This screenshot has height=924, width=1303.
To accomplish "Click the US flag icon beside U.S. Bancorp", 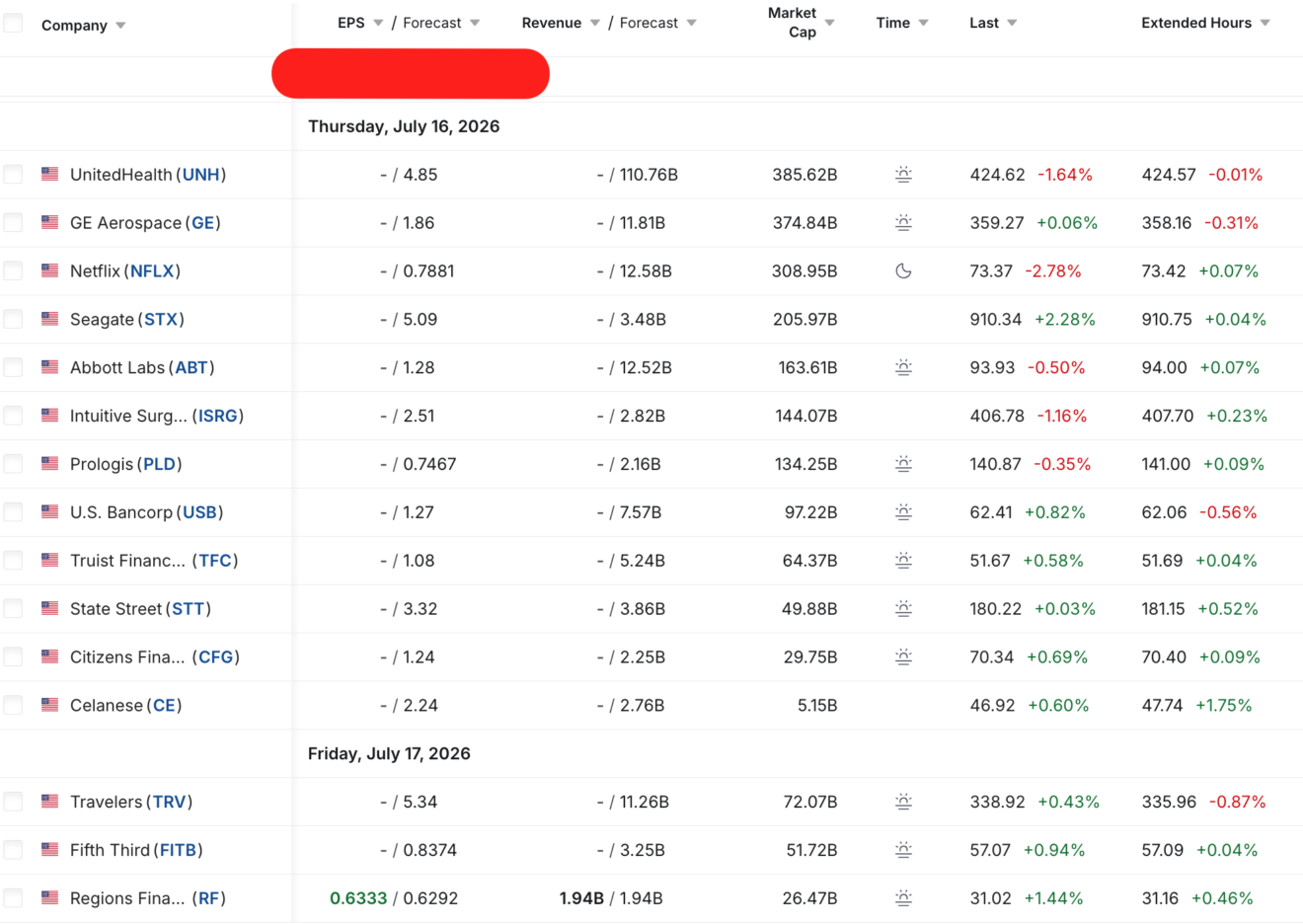I will (x=49, y=511).
